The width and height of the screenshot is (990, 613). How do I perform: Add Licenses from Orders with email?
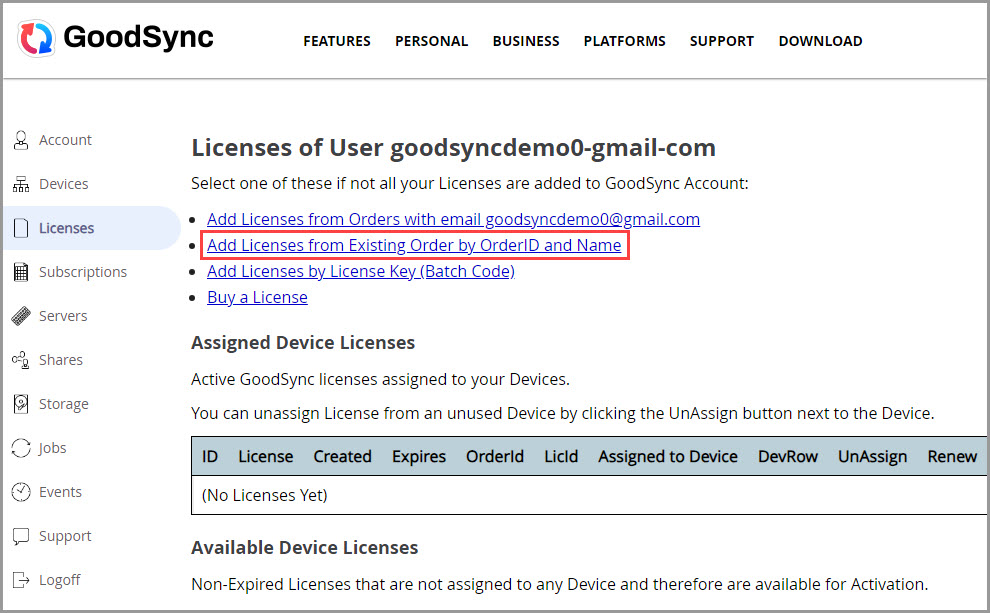coord(453,219)
